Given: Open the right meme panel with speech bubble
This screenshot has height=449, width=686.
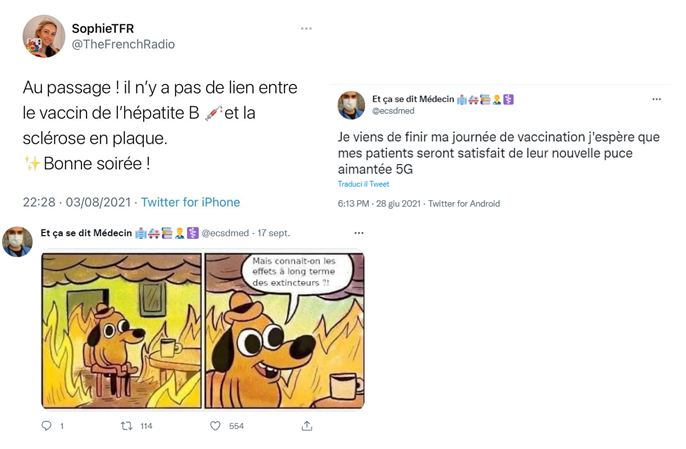Looking at the screenshot, I should [284, 330].
